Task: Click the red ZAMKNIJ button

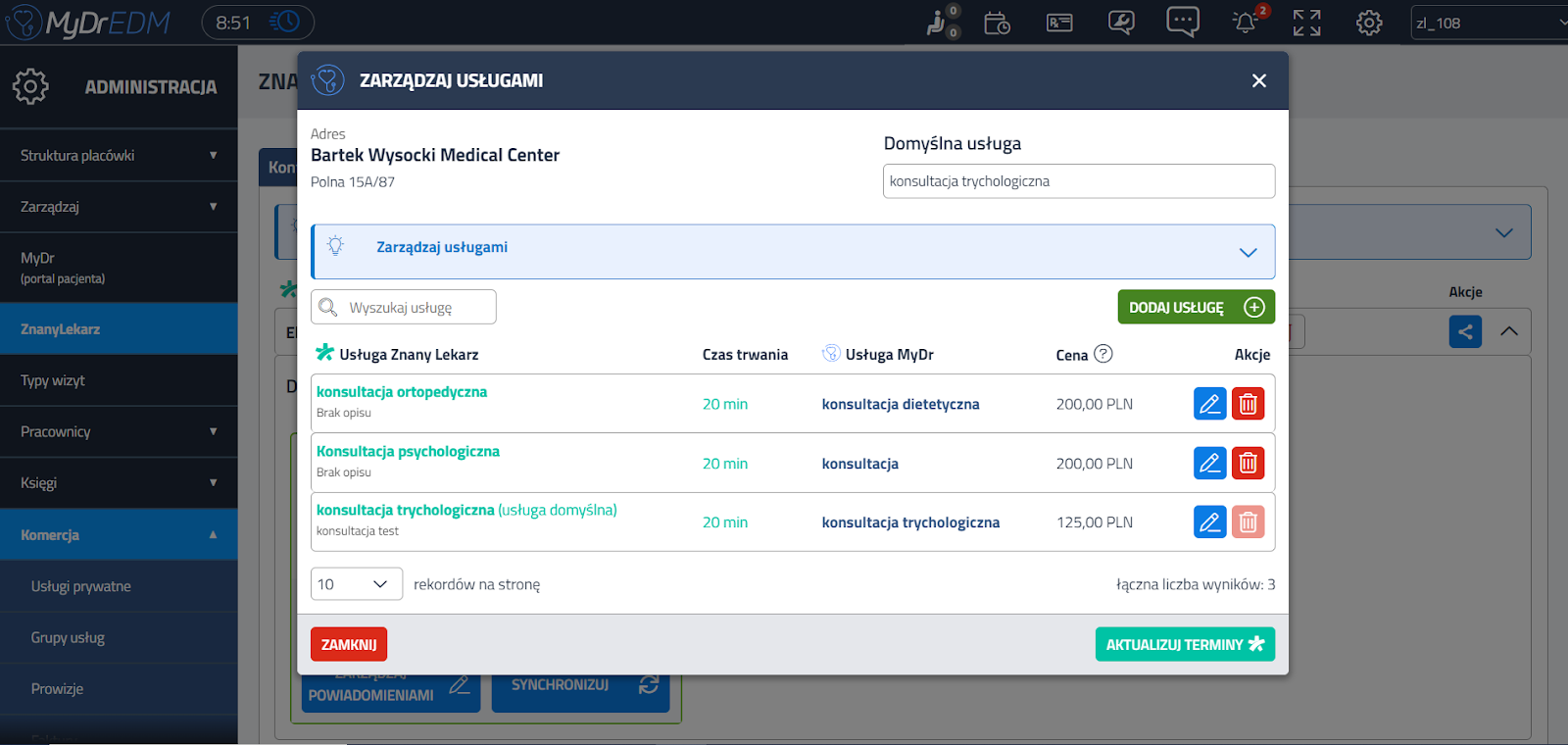Action: pos(349,644)
